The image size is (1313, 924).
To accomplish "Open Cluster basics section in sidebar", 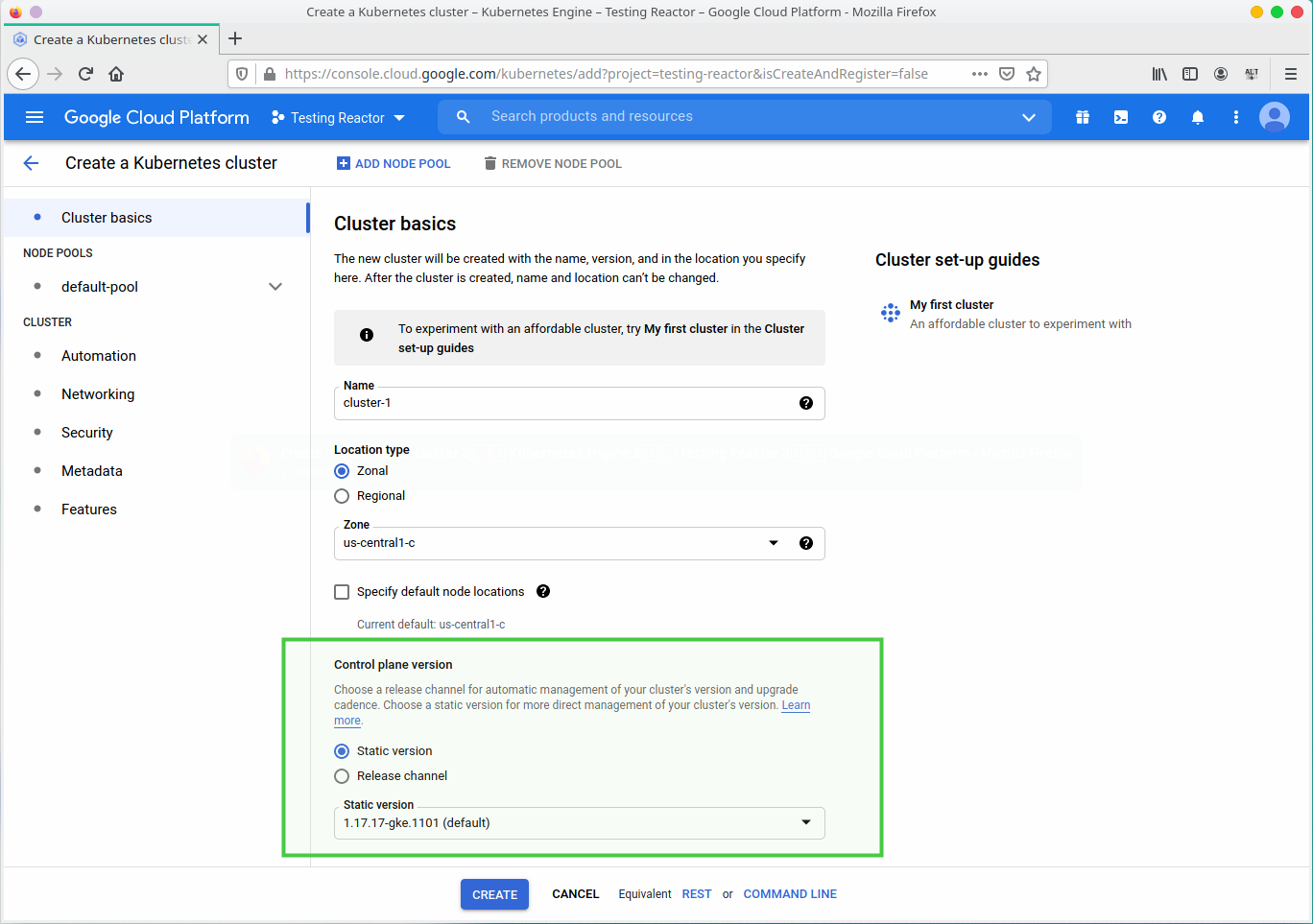I will tap(155, 218).
